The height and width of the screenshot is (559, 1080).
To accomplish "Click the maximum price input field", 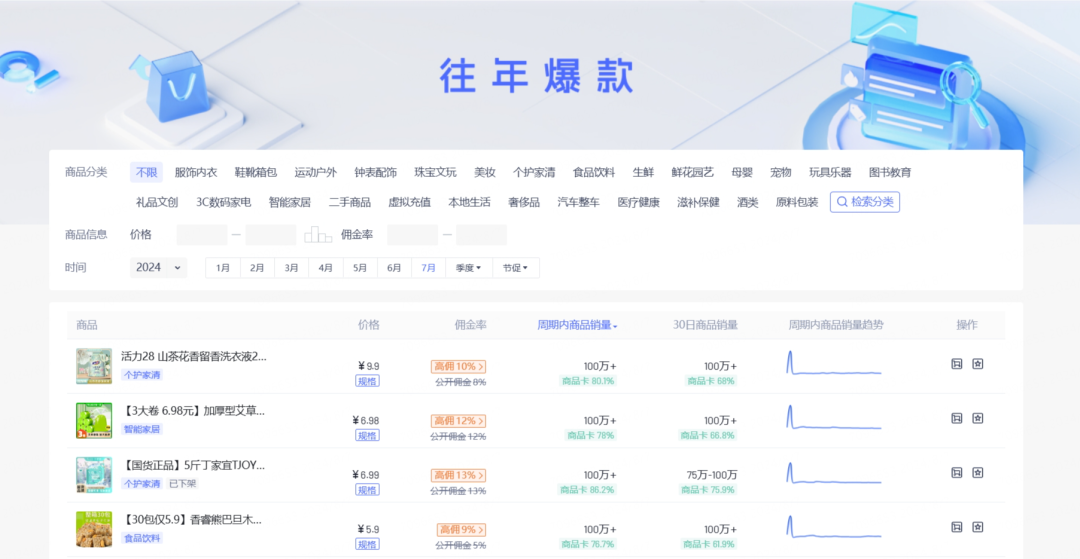I will [271, 235].
